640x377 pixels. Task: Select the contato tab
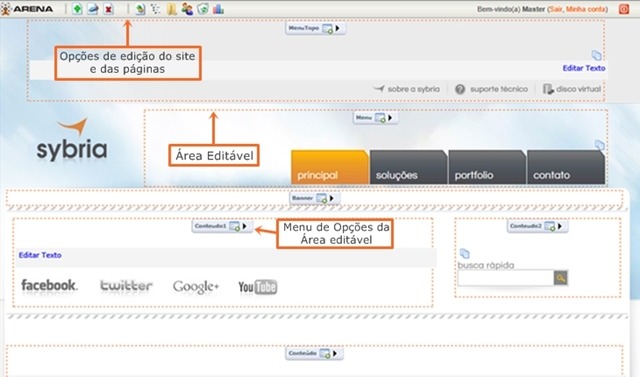coord(566,167)
